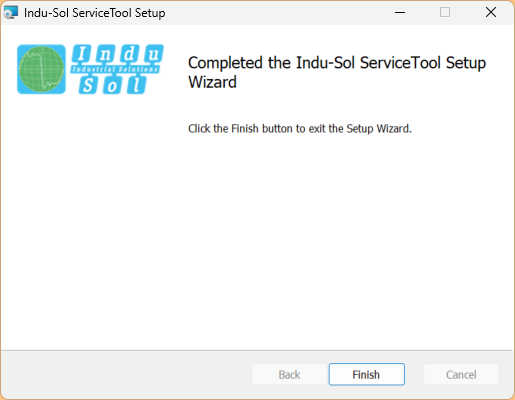Click the greyed-out Back button
Screen dimensions: 515x400
coord(289,374)
